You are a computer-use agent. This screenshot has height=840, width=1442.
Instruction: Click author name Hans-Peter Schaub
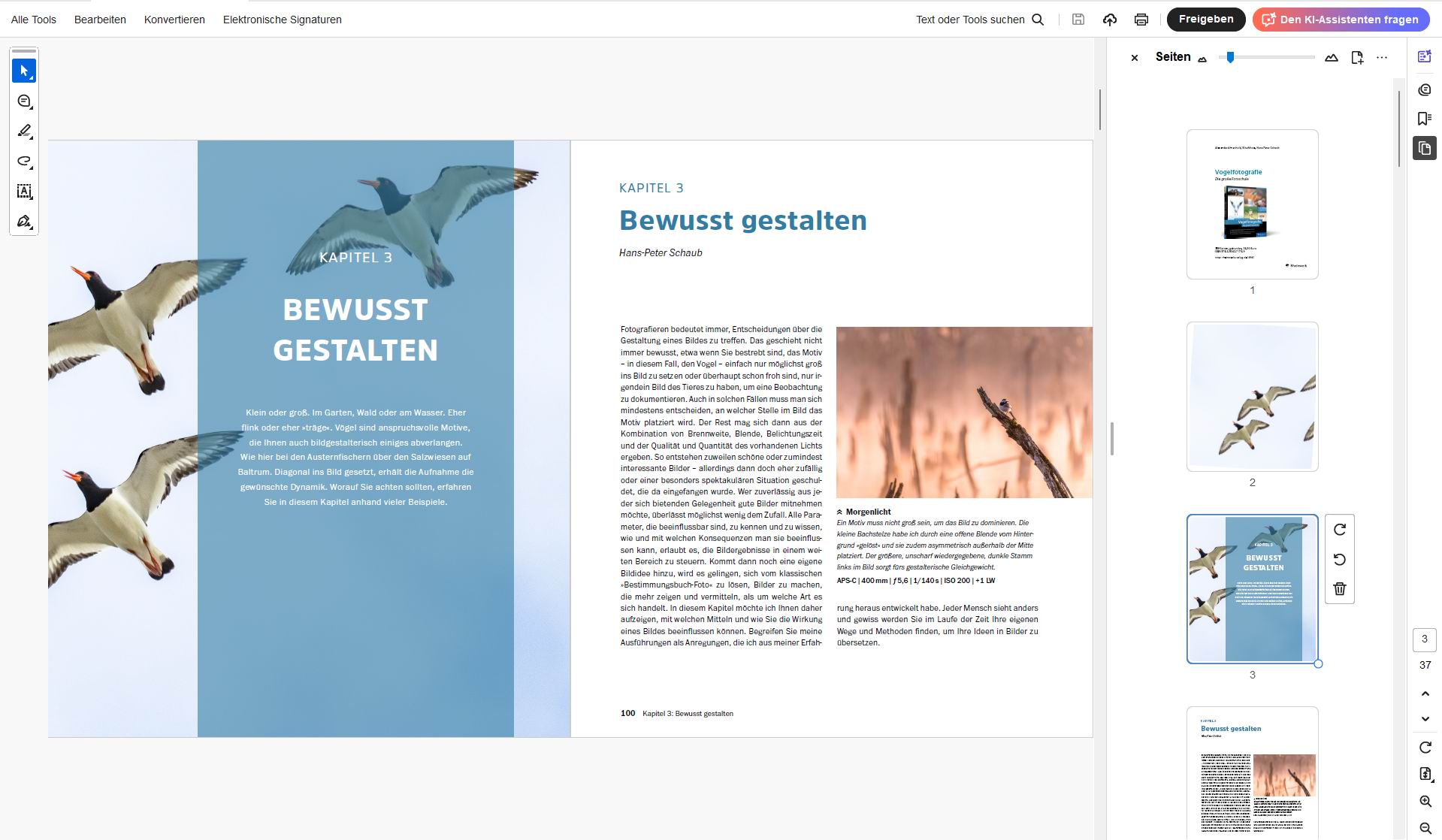tap(661, 252)
